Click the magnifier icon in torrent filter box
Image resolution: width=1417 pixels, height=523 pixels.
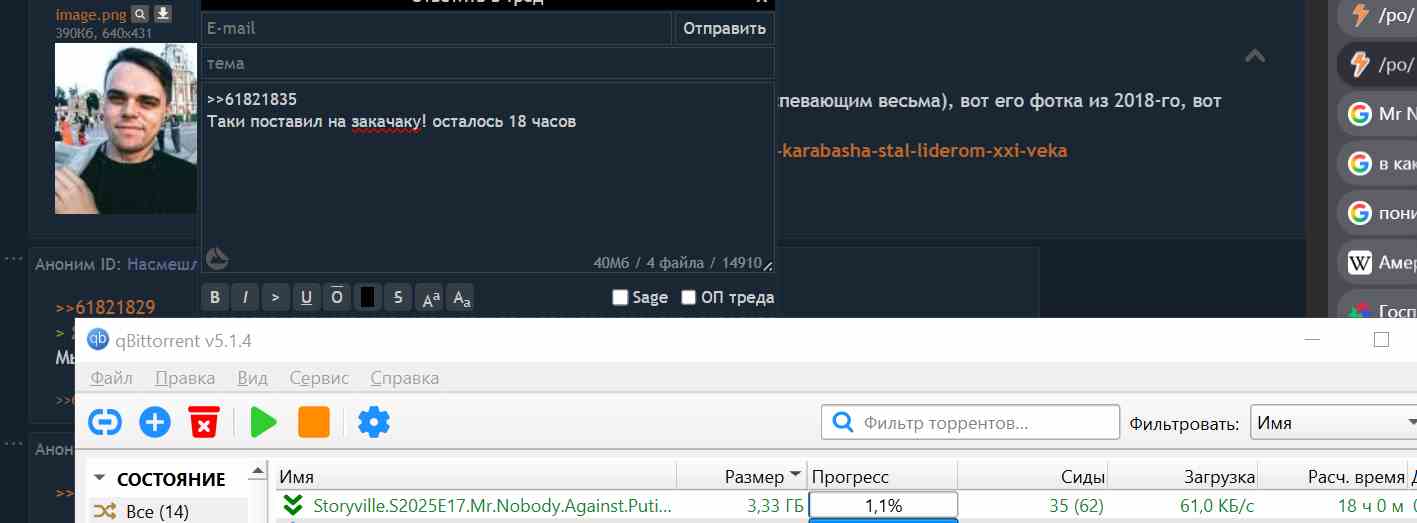pyautogui.click(x=843, y=423)
